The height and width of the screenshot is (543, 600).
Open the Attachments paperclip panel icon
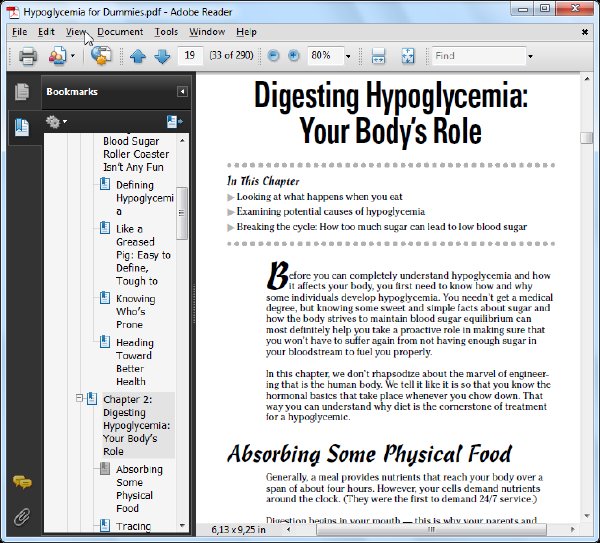pos(22,517)
